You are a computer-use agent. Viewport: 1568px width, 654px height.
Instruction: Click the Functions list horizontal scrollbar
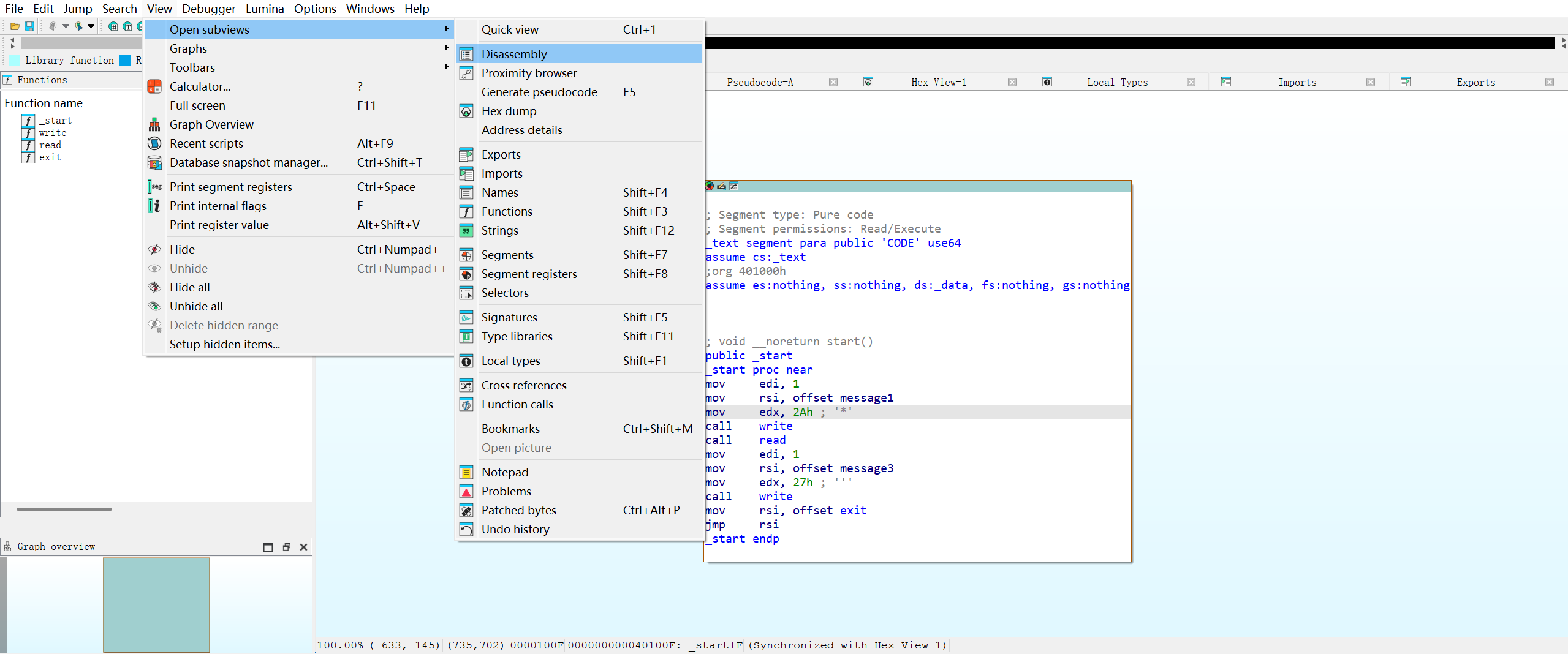point(64,509)
